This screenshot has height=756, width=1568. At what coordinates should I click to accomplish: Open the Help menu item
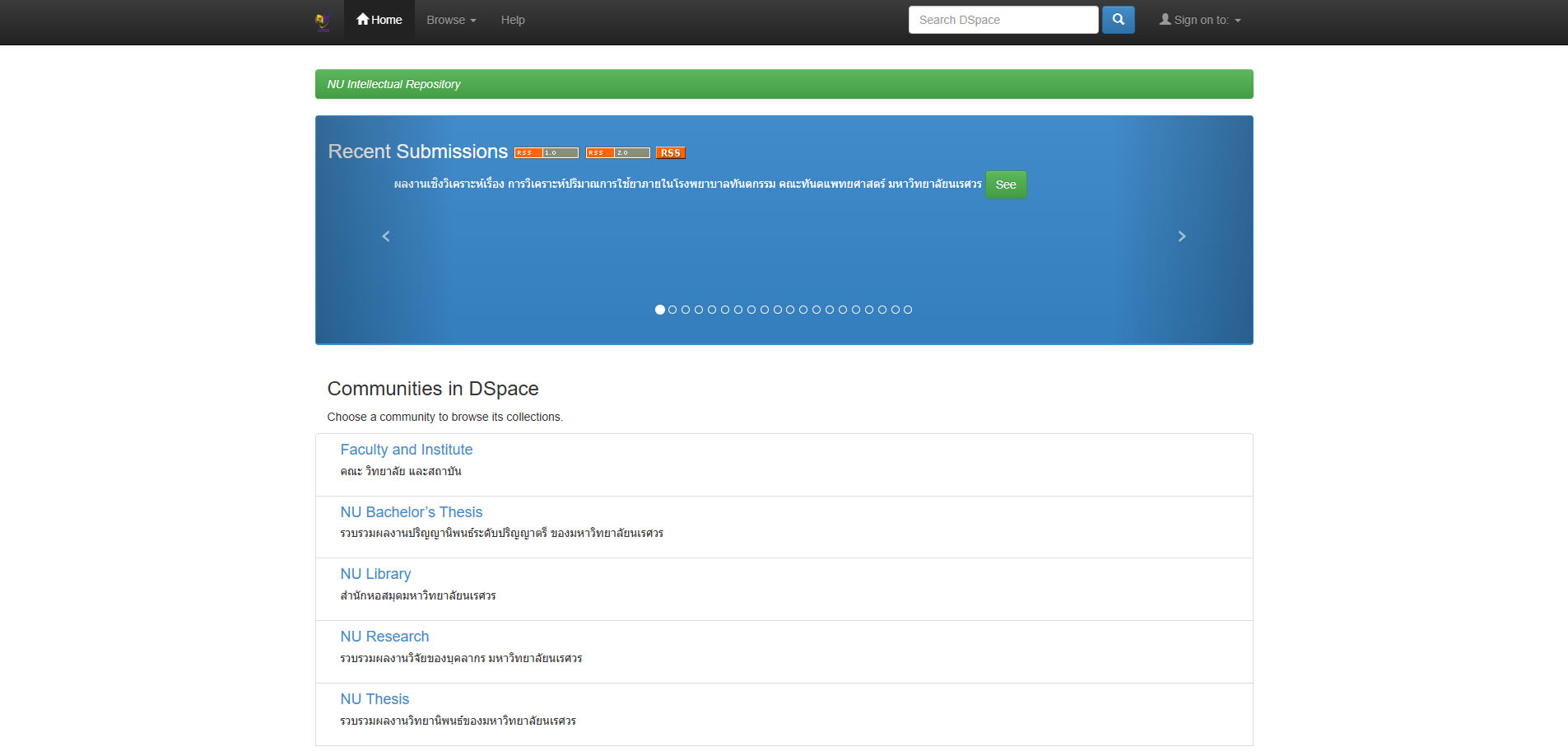[513, 20]
